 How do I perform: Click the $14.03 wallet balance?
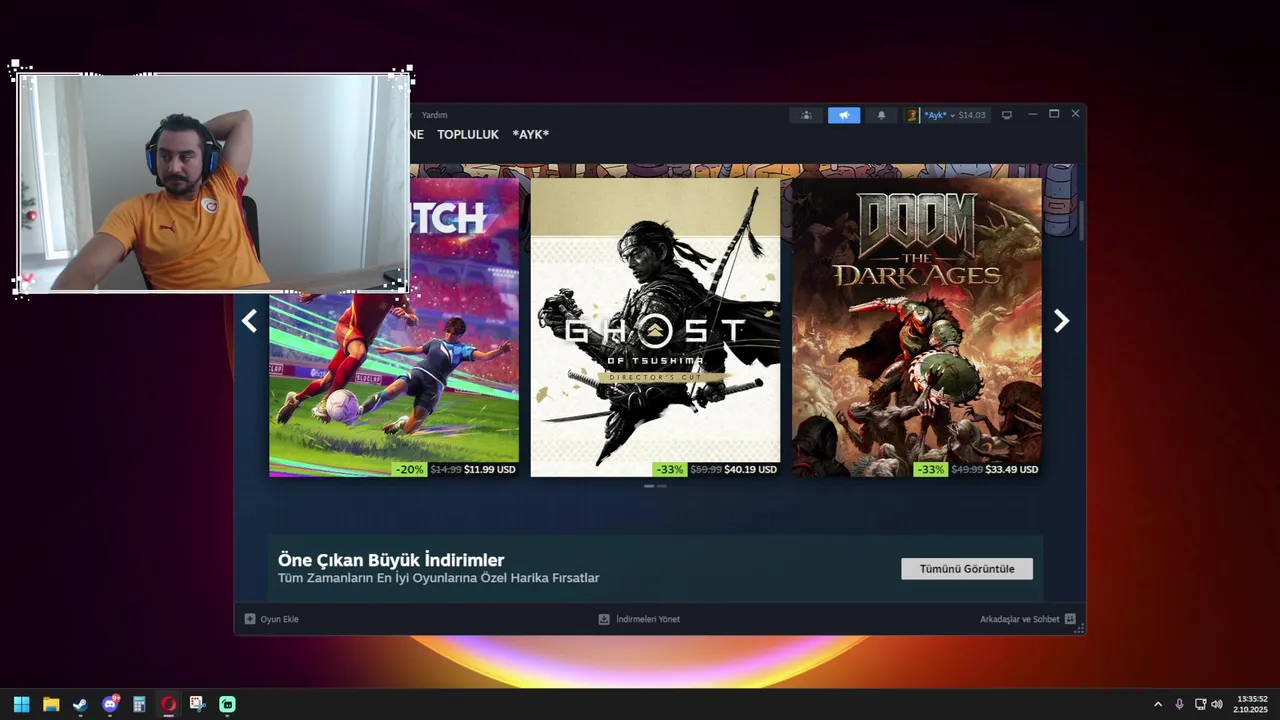[x=972, y=115]
